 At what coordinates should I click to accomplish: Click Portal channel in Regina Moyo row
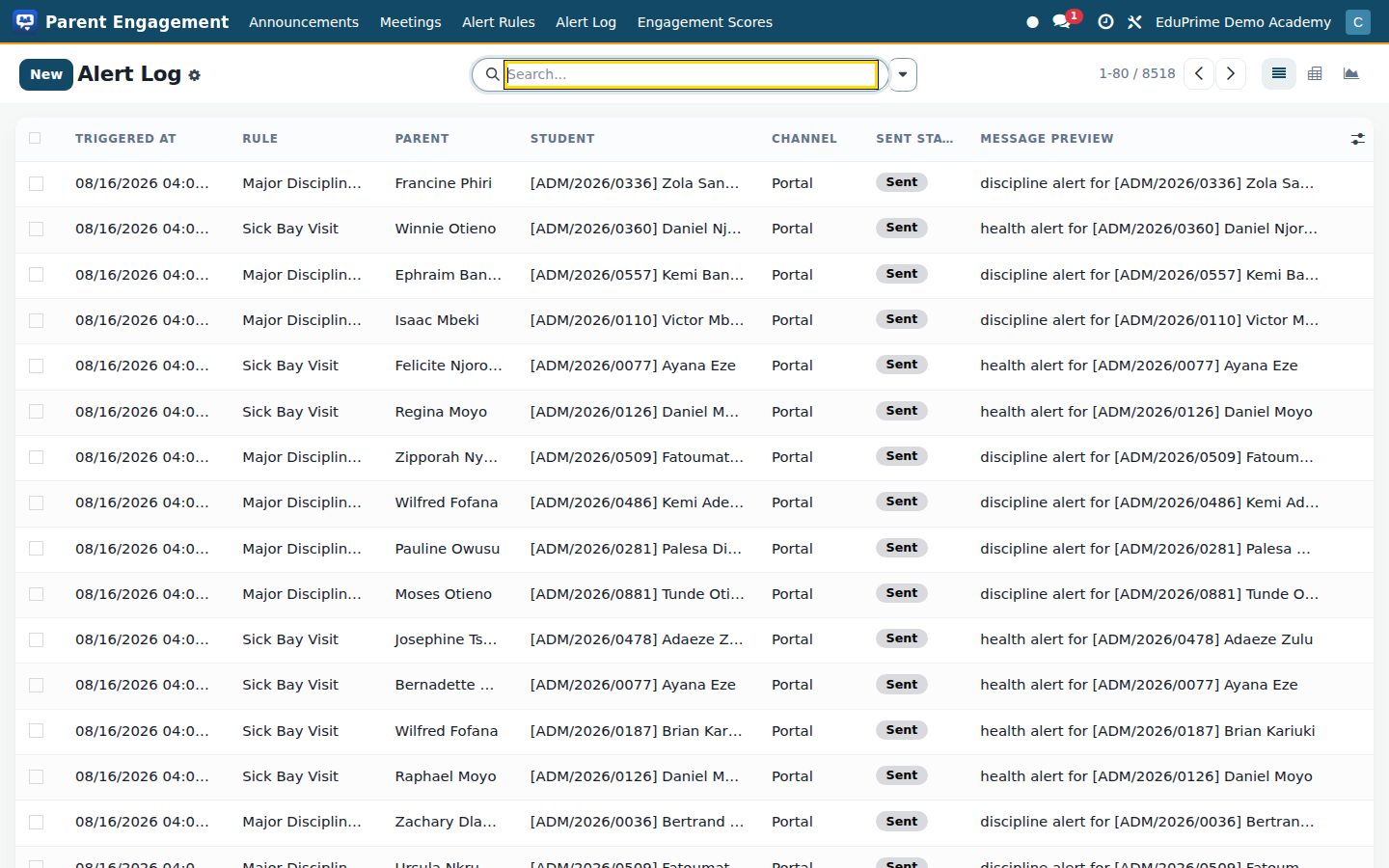point(792,412)
